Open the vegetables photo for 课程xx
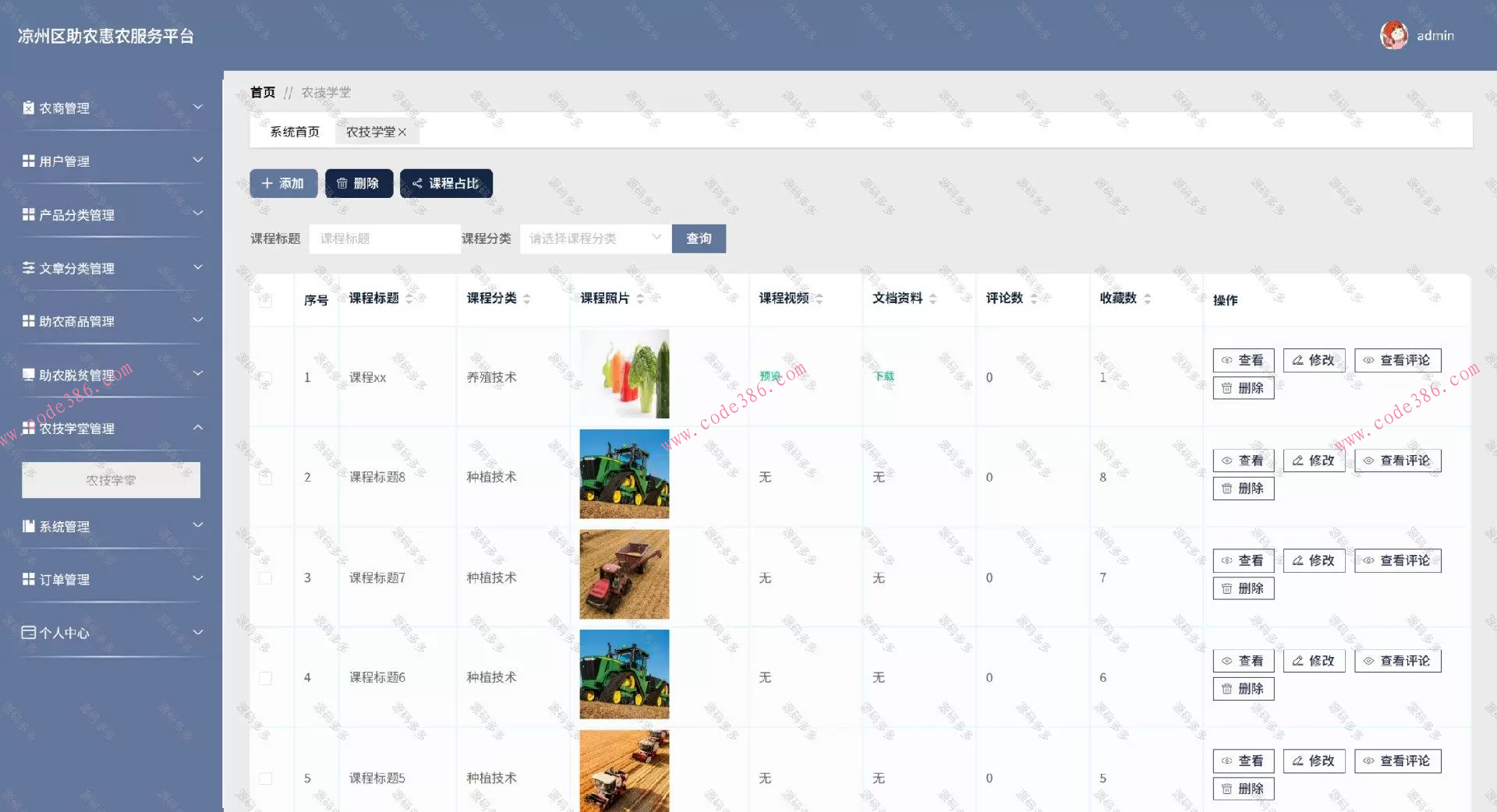 coord(625,374)
